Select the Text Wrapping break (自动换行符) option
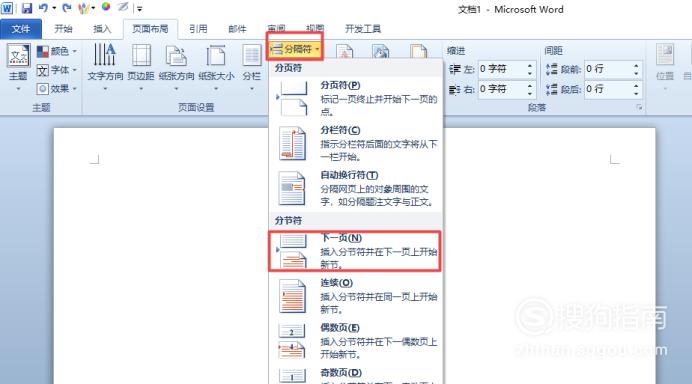The height and width of the screenshot is (384, 692). 356,188
